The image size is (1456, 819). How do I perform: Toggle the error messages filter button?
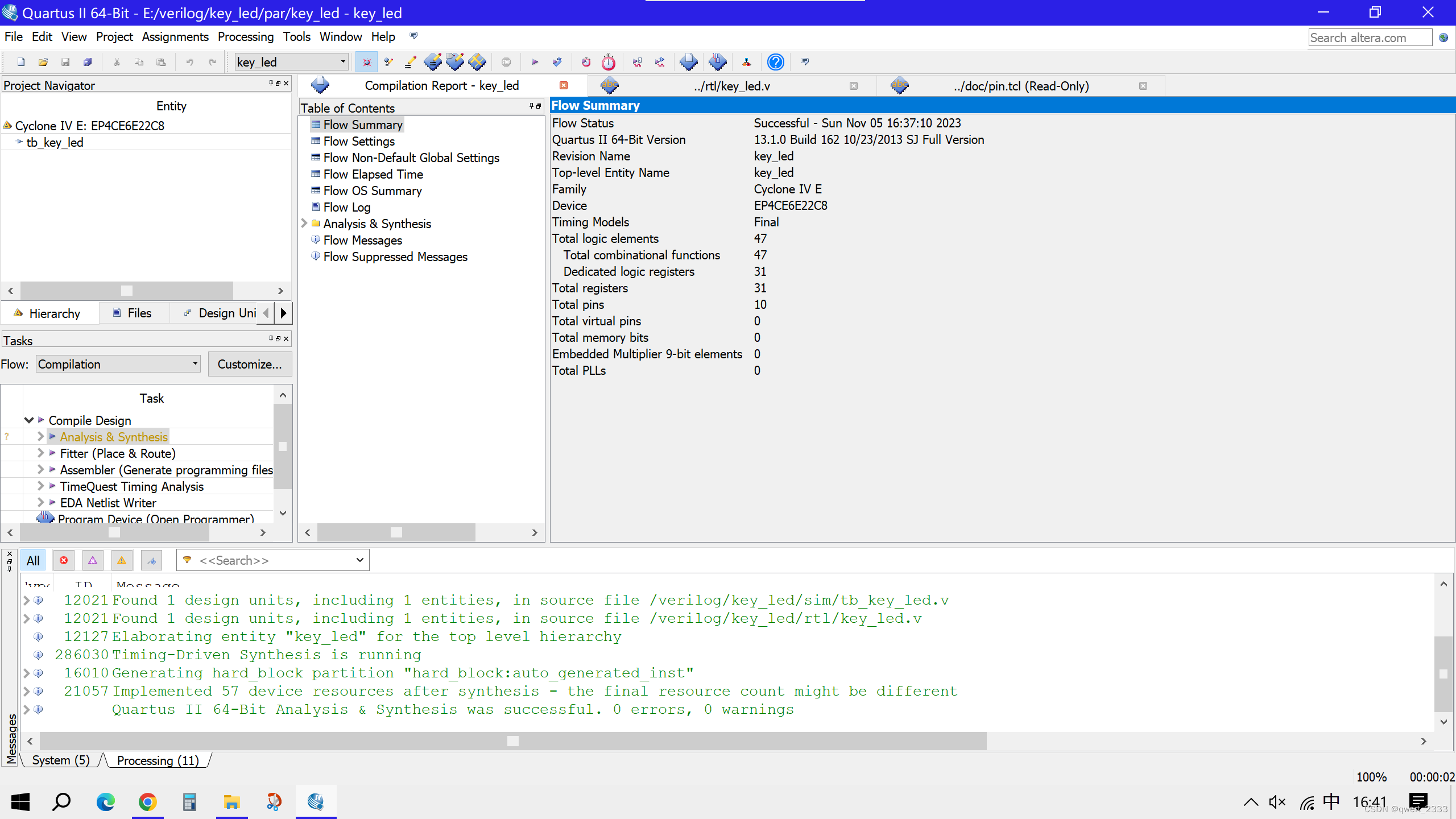(x=64, y=561)
